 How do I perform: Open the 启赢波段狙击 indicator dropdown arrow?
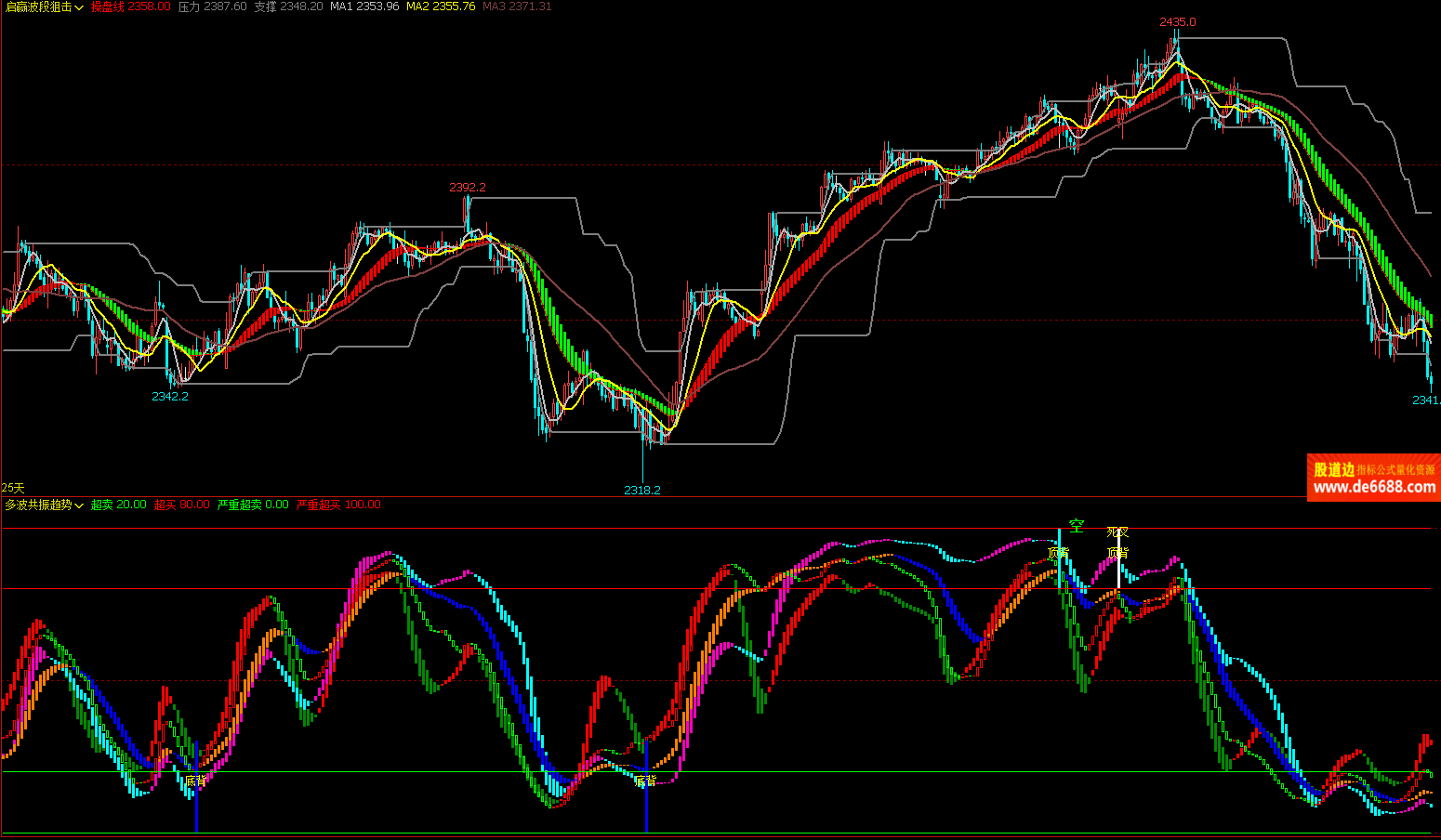[x=79, y=7]
